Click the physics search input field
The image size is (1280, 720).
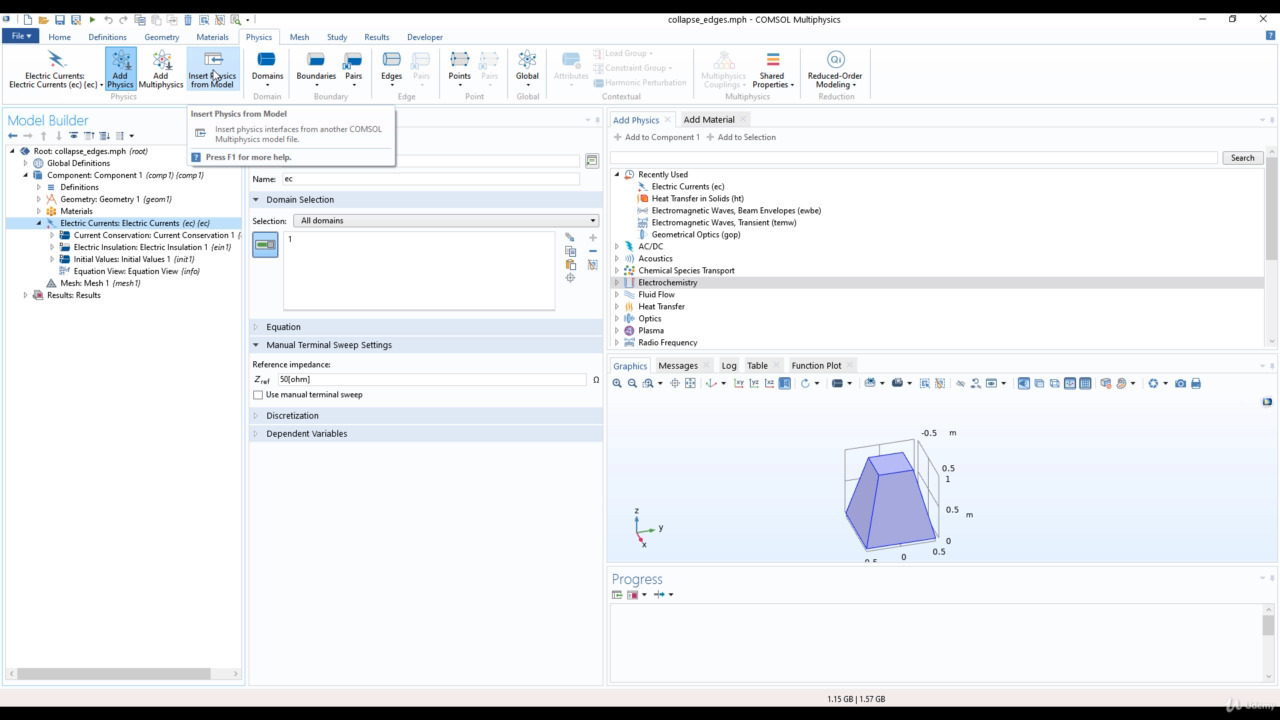point(914,158)
